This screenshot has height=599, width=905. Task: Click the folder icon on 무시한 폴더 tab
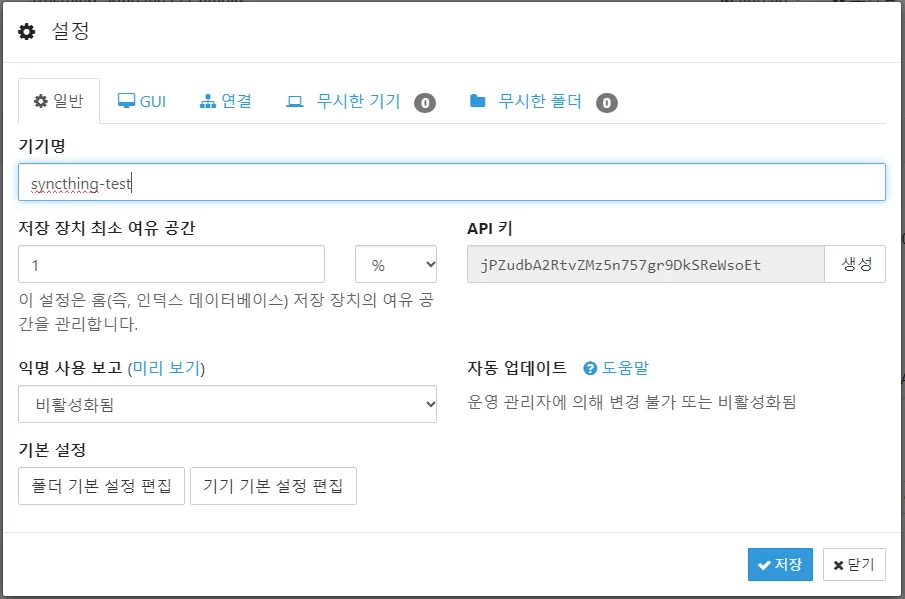click(477, 101)
